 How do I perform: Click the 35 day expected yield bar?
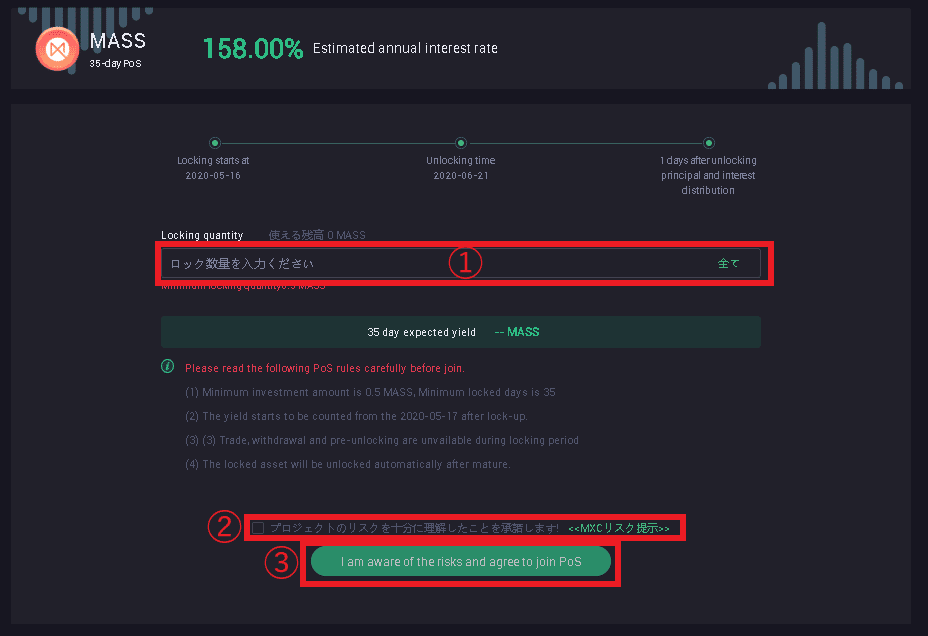(x=460, y=332)
